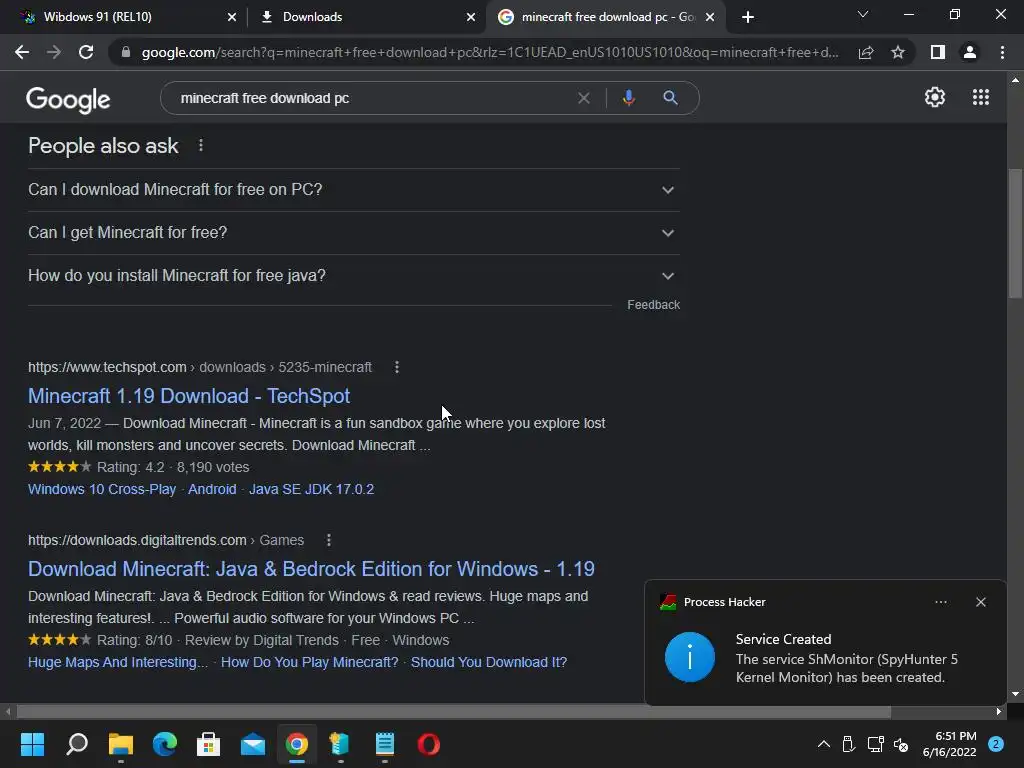
Task: View the site lock security info
Action: pyautogui.click(x=126, y=52)
